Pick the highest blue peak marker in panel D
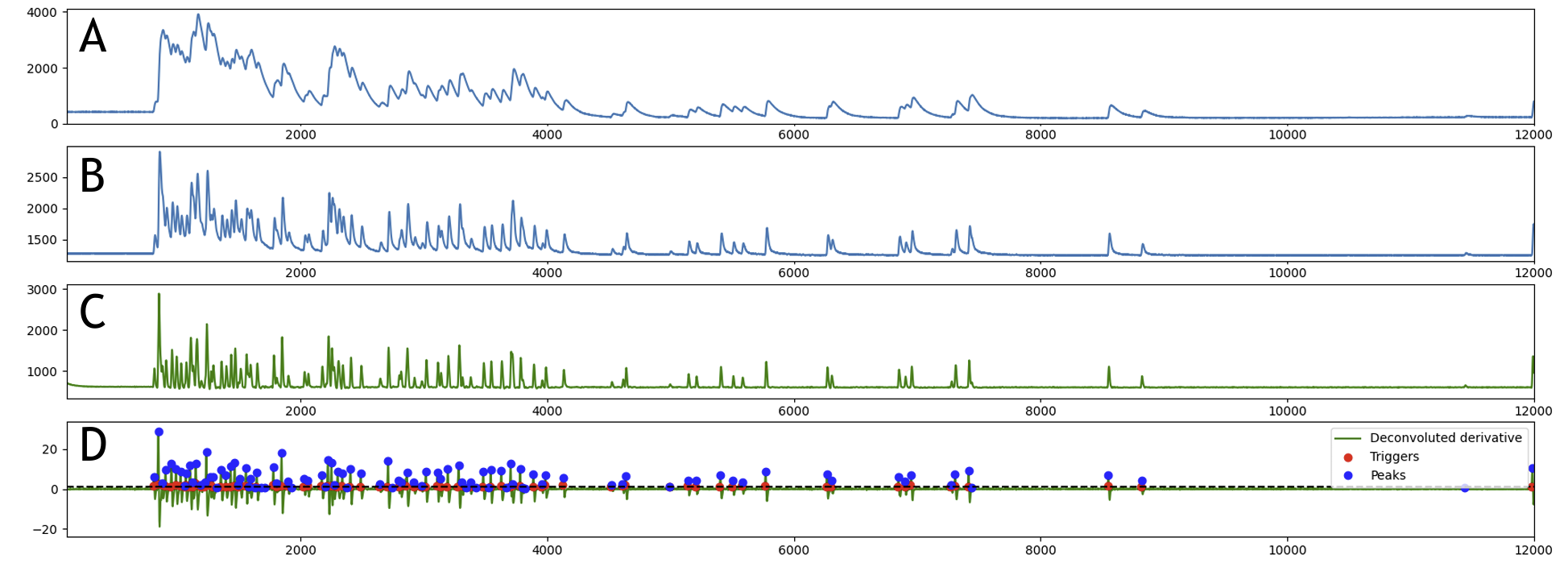The width and height of the screenshot is (1568, 571). click(x=159, y=432)
